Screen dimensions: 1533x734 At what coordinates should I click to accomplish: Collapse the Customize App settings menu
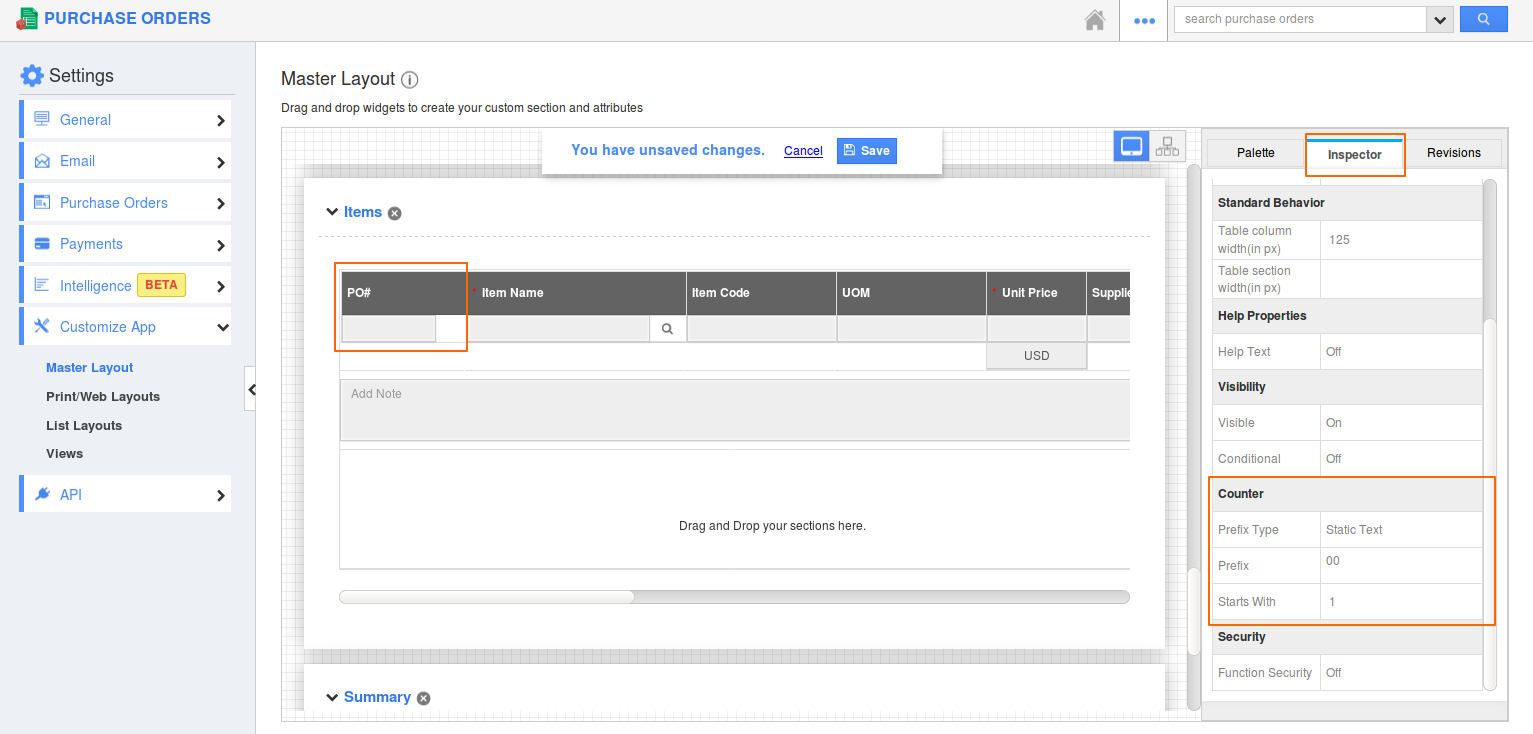coord(222,327)
